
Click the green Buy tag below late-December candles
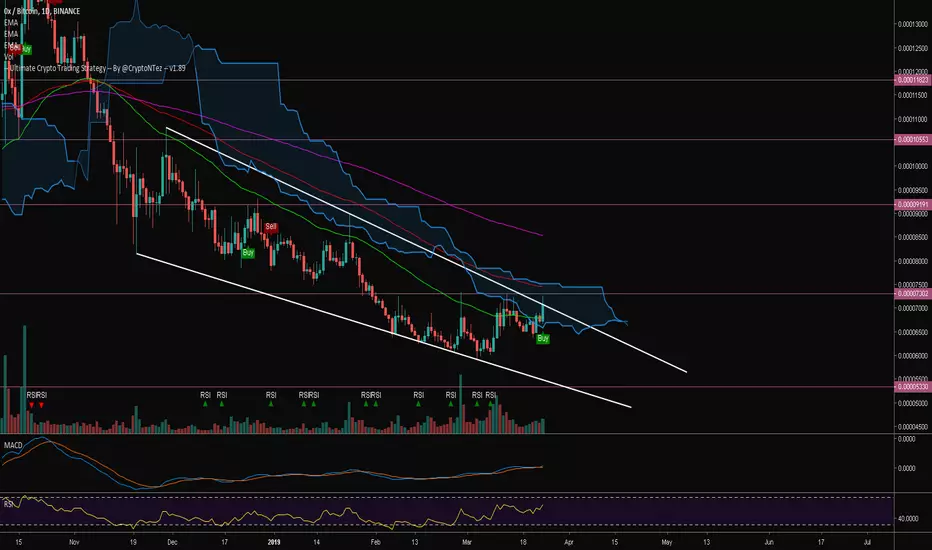(248, 253)
